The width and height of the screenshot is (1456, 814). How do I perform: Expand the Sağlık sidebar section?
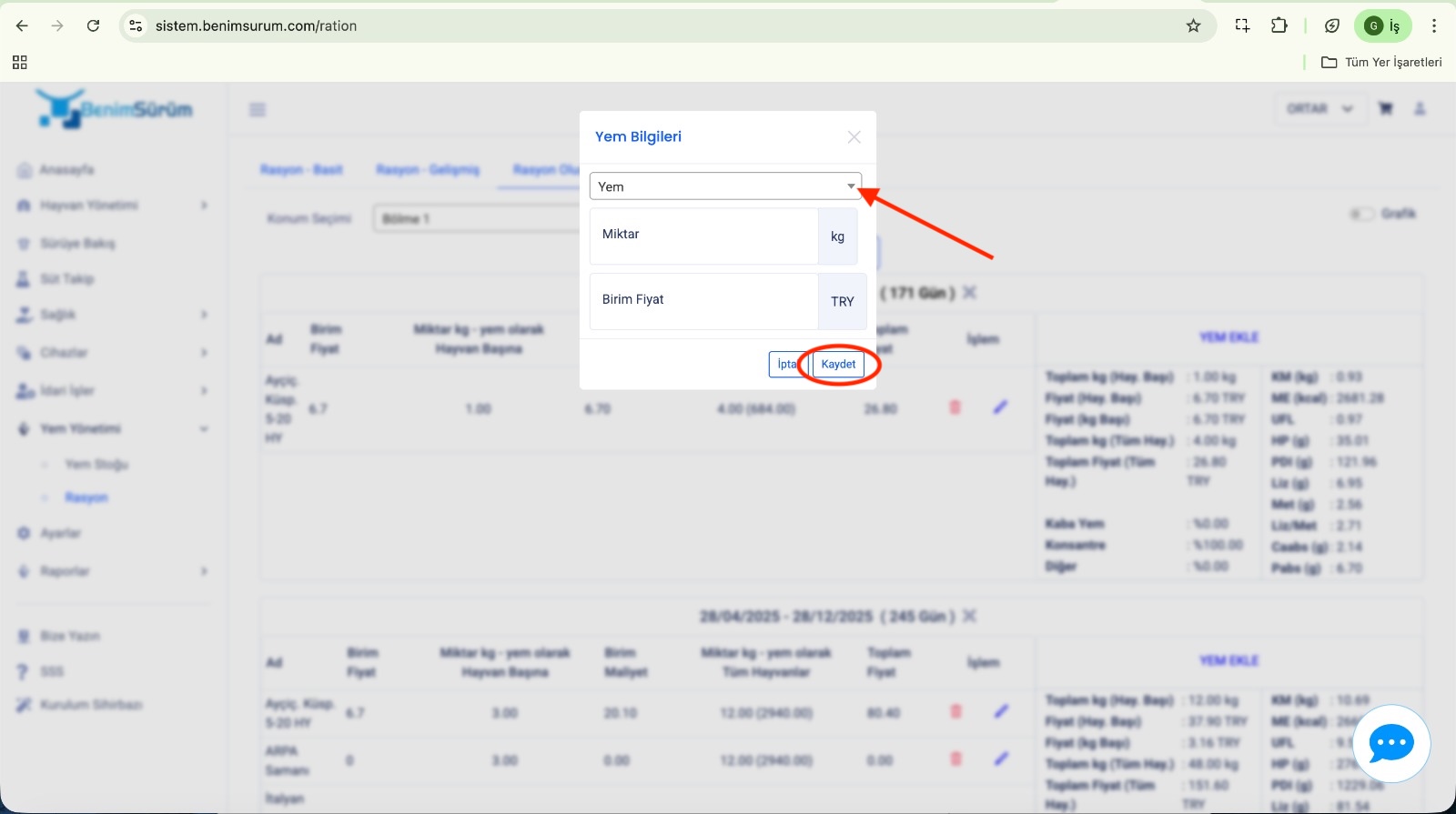112,314
